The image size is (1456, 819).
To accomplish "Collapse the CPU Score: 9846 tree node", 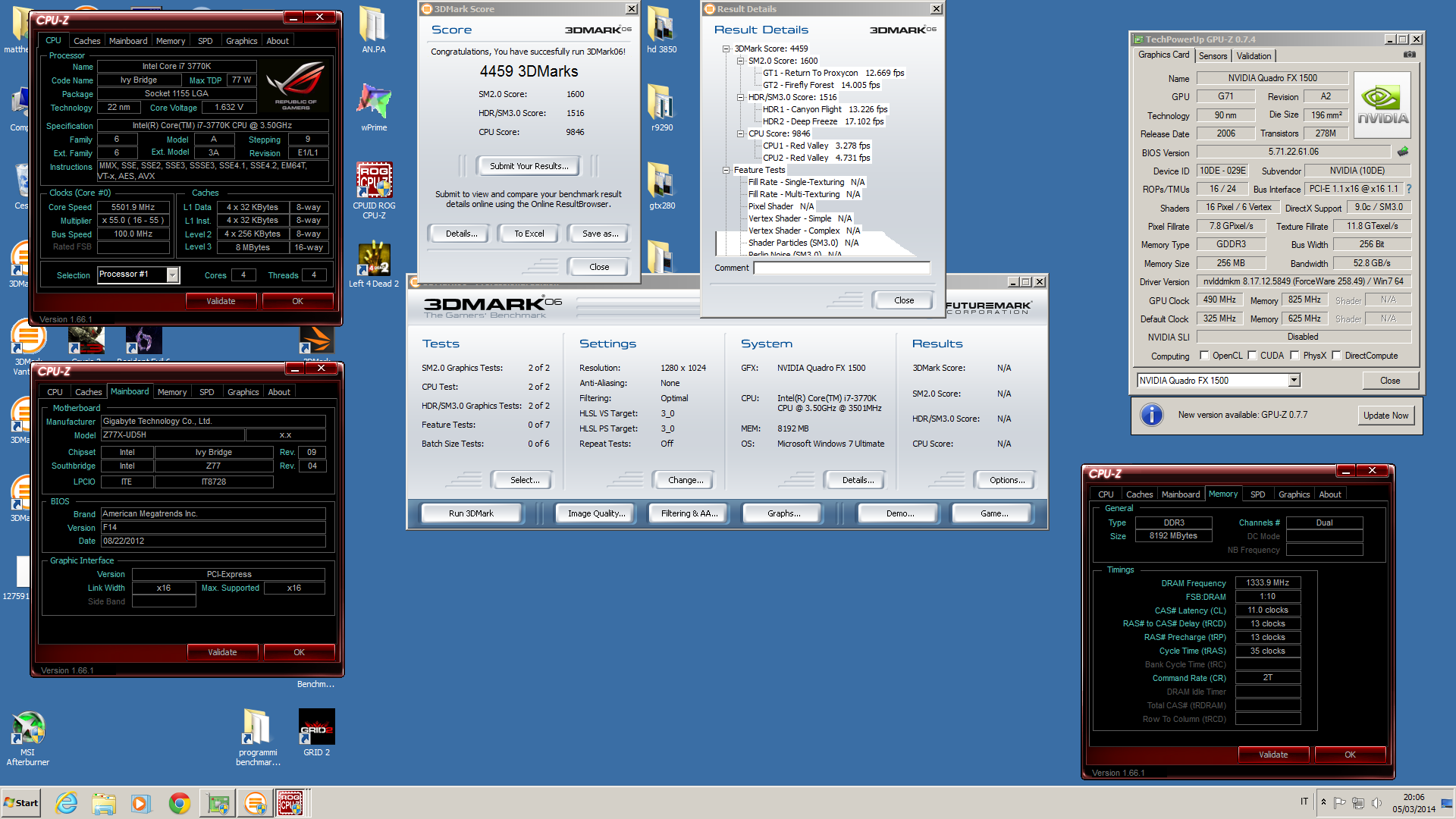I will pos(741,133).
